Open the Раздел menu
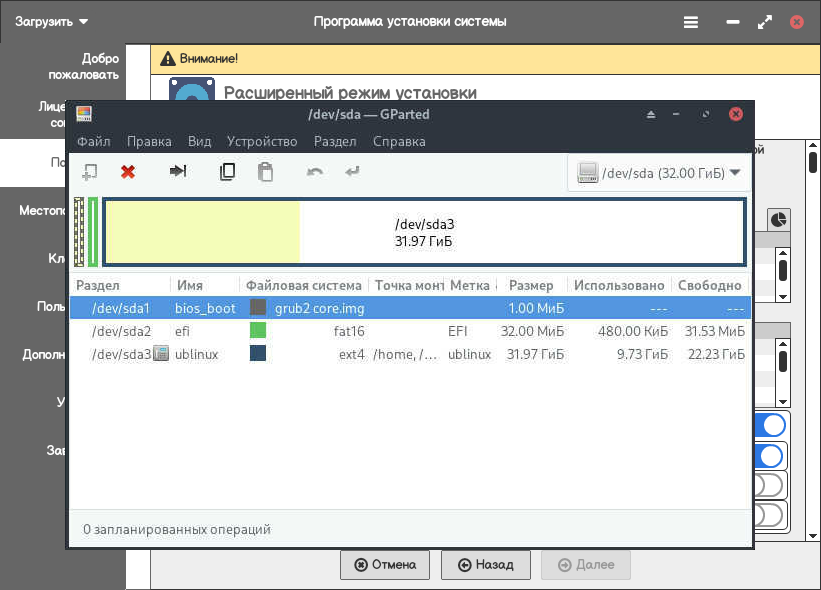Image resolution: width=821 pixels, height=590 pixels. pyautogui.click(x=335, y=141)
